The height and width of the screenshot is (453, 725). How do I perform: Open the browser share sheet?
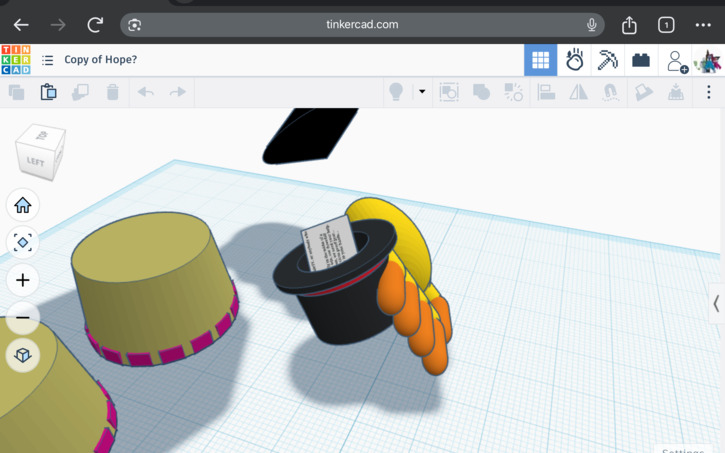[629, 25]
